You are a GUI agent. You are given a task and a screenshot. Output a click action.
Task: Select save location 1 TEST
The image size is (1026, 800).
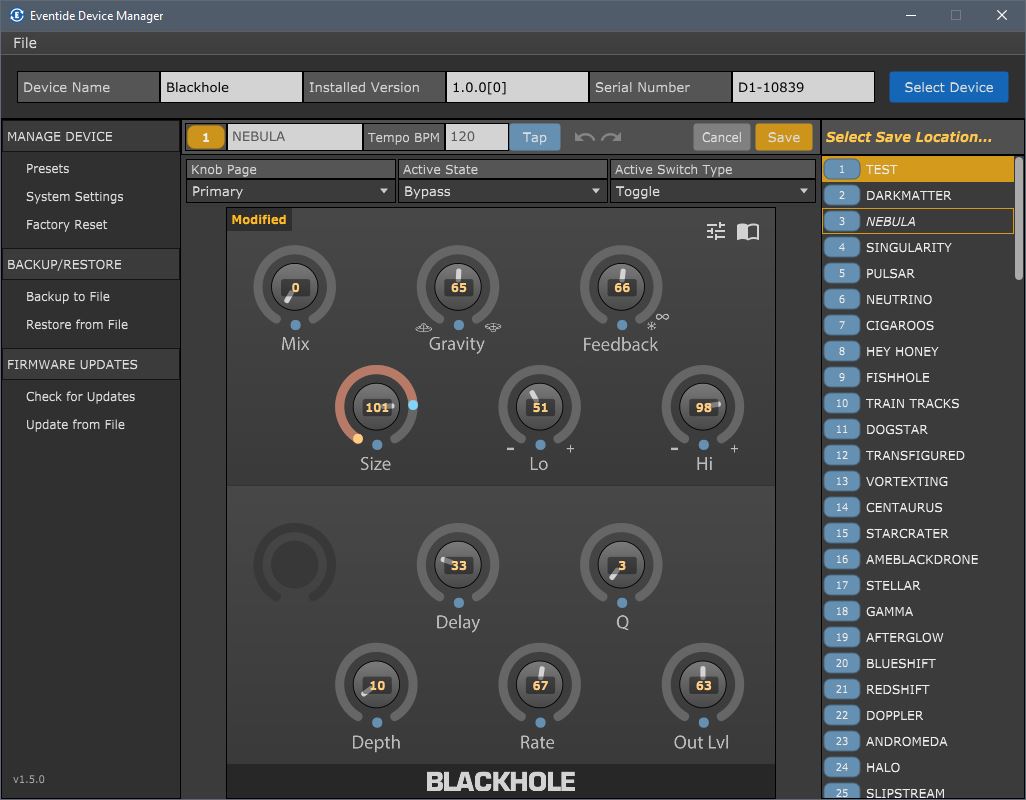[x=918, y=169]
